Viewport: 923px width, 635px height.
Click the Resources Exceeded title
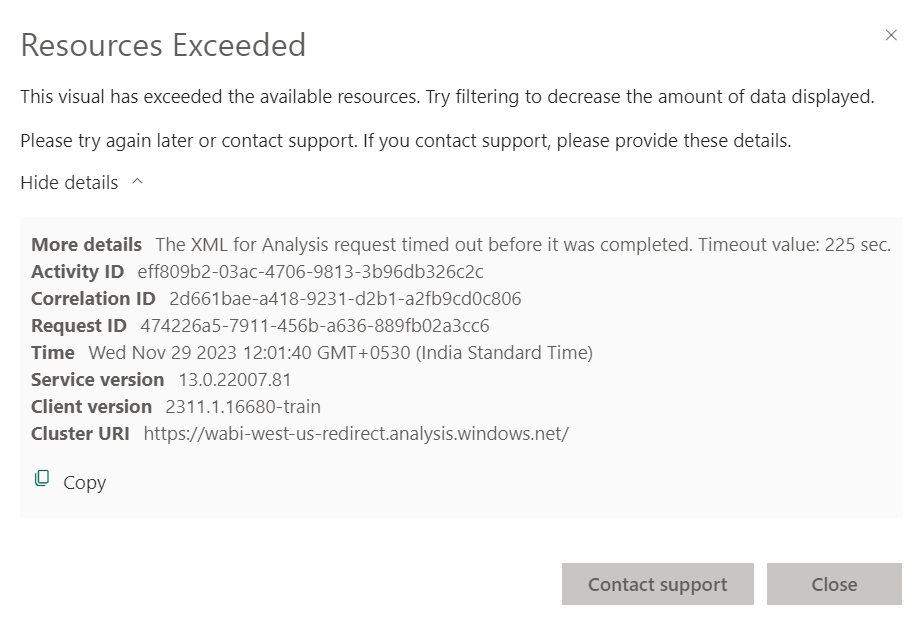coord(163,45)
